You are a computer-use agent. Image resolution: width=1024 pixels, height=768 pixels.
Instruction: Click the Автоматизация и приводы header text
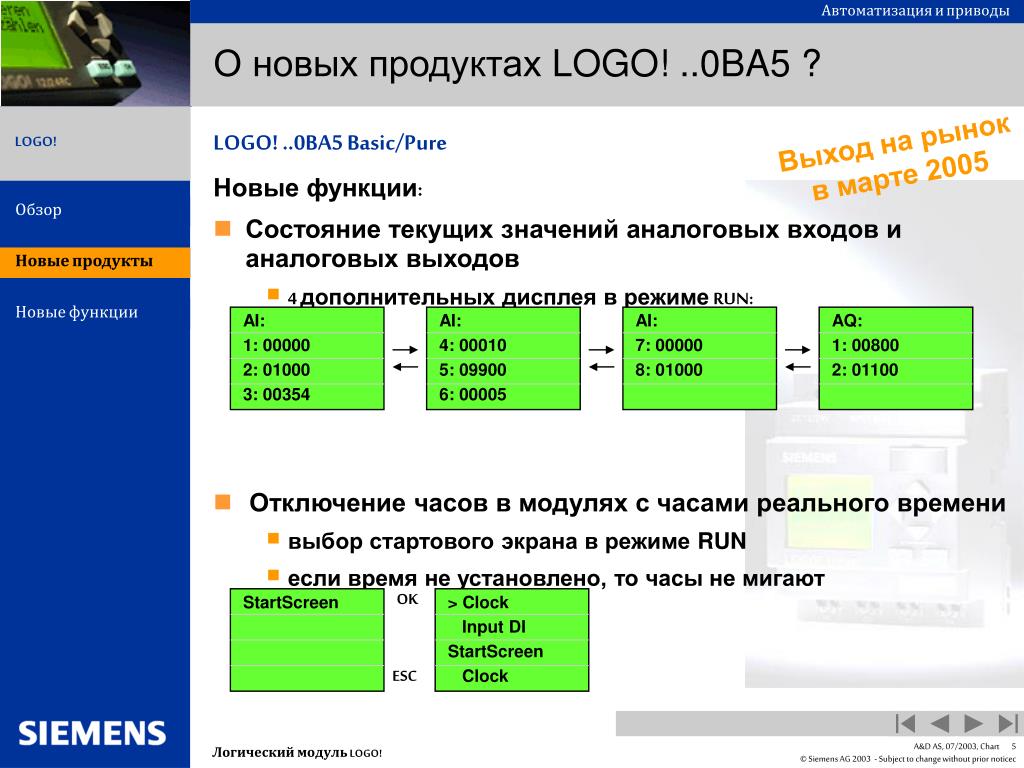click(916, 10)
